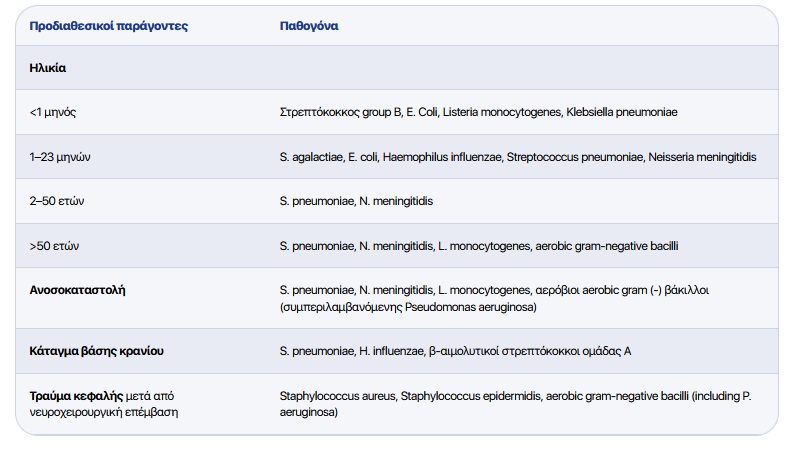The image size is (800, 458).
Task: Click the "2–50 ετών" age cell
Action: [57, 201]
